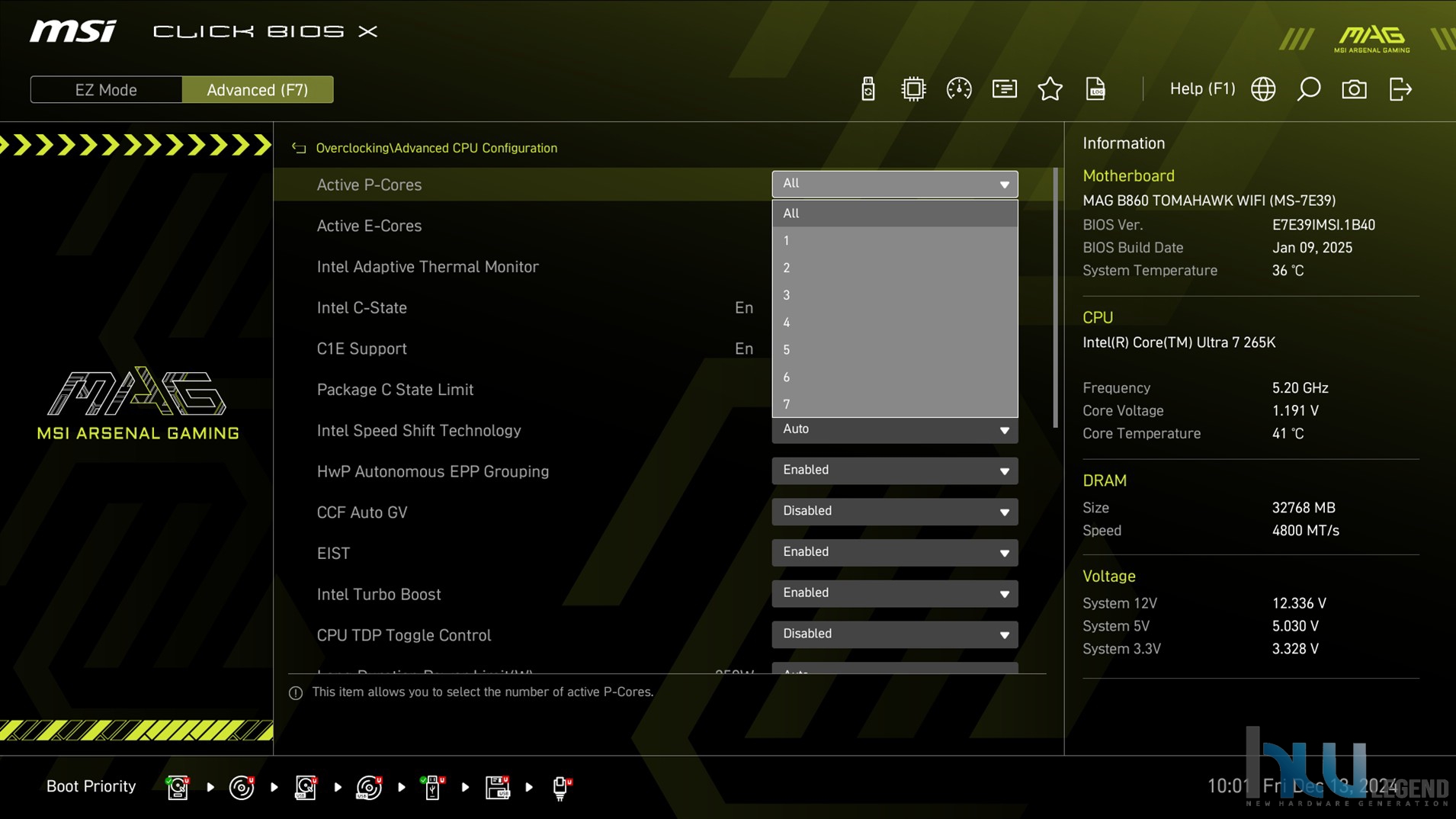The height and width of the screenshot is (819, 1456).
Task: Open Intel Turbo Boost dropdown
Action: tap(894, 593)
